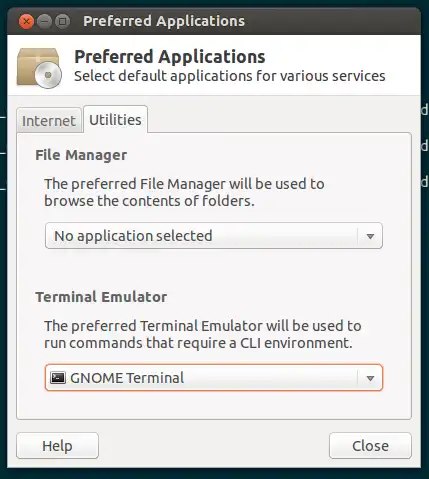Open Help for Preferred Applications
This screenshot has width=429, height=479.
pos(57,446)
